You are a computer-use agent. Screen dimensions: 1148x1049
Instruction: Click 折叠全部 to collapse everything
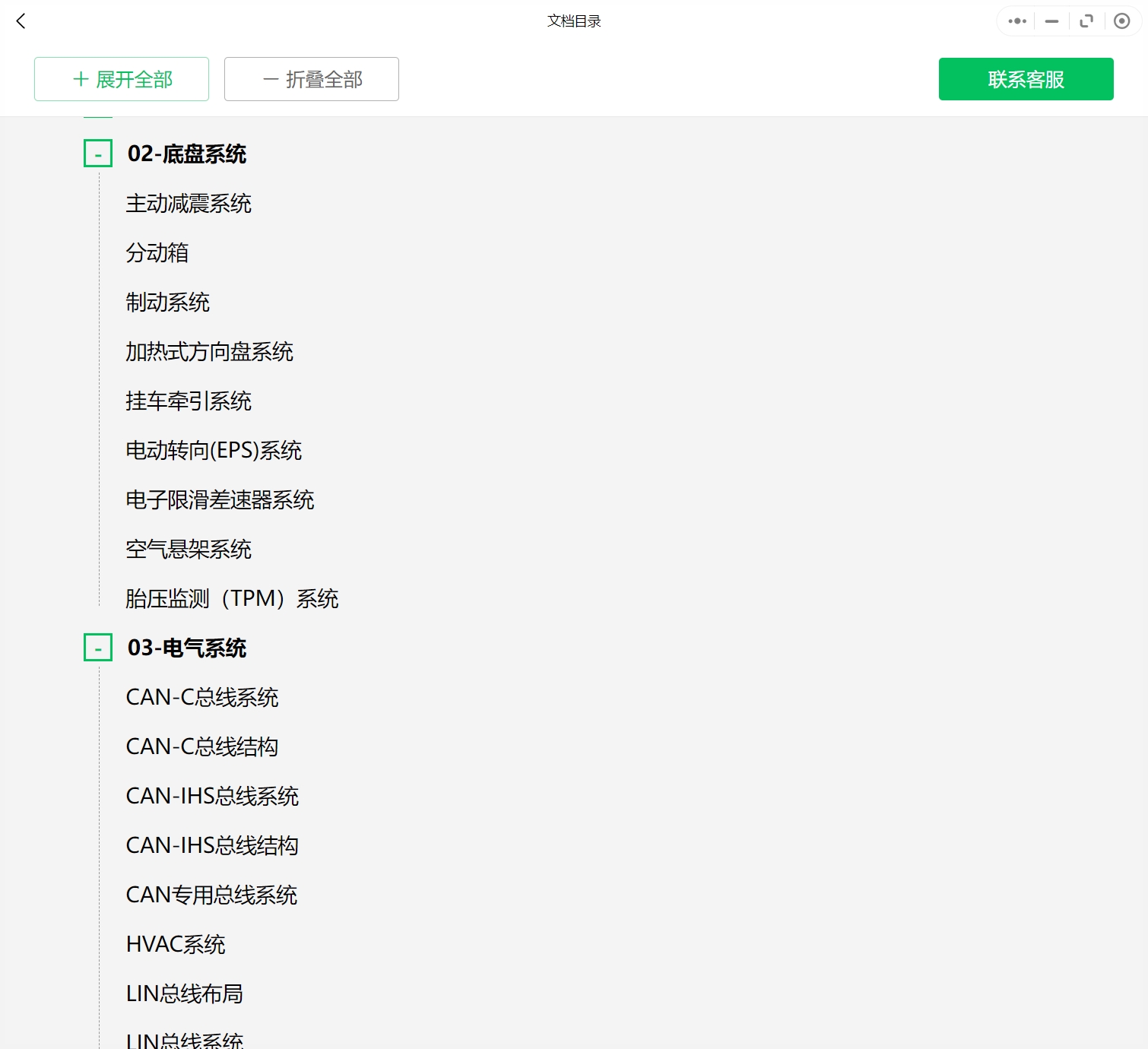point(311,78)
